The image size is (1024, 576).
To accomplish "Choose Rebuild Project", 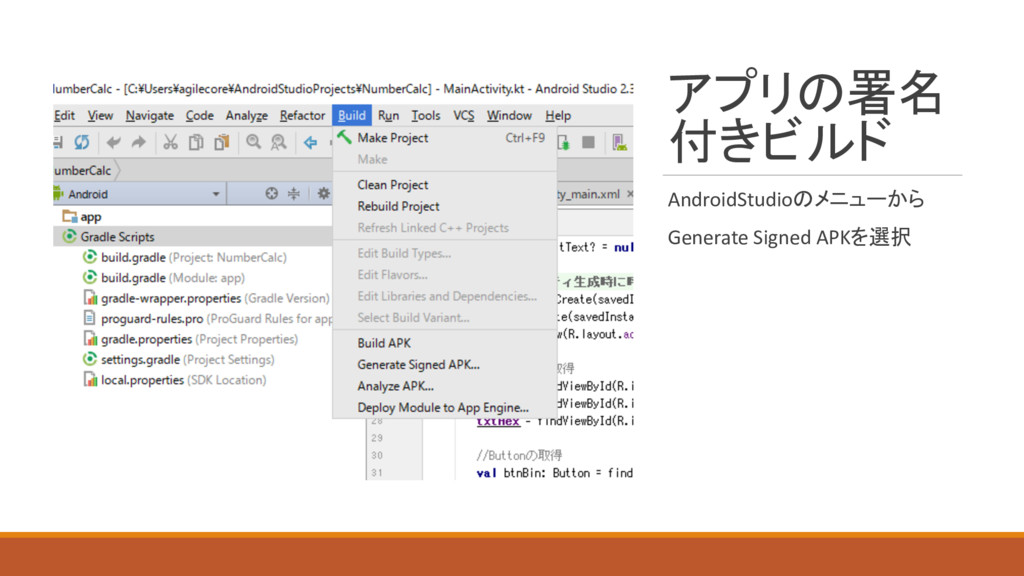I will (x=445, y=206).
